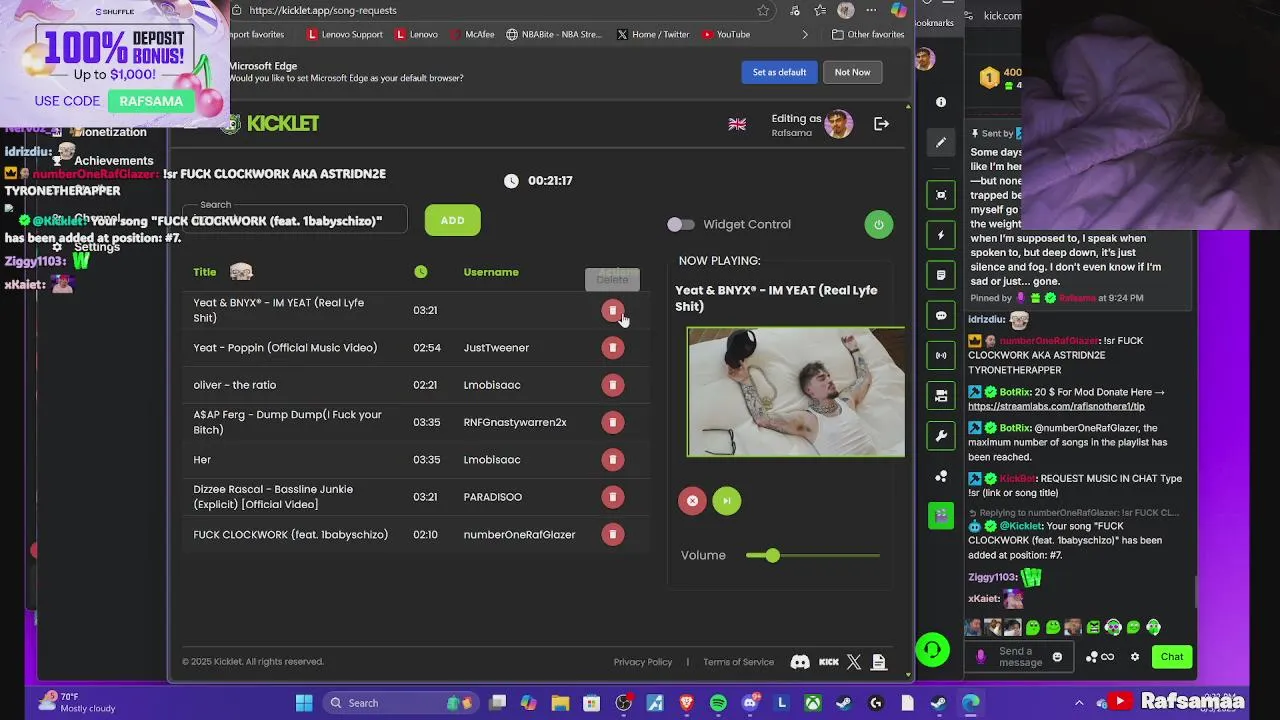Adjust the Volume slider
The height and width of the screenshot is (720, 1280).
click(x=813, y=555)
